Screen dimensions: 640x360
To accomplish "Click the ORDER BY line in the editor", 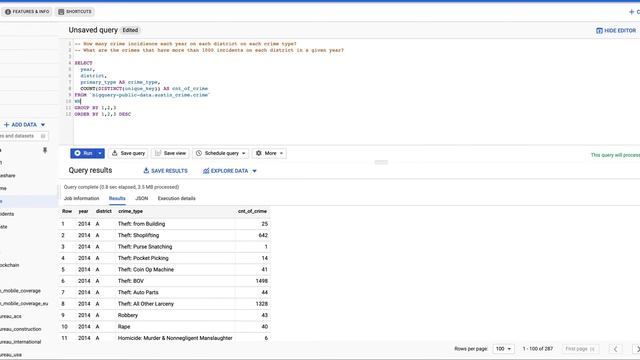I will (102, 114).
